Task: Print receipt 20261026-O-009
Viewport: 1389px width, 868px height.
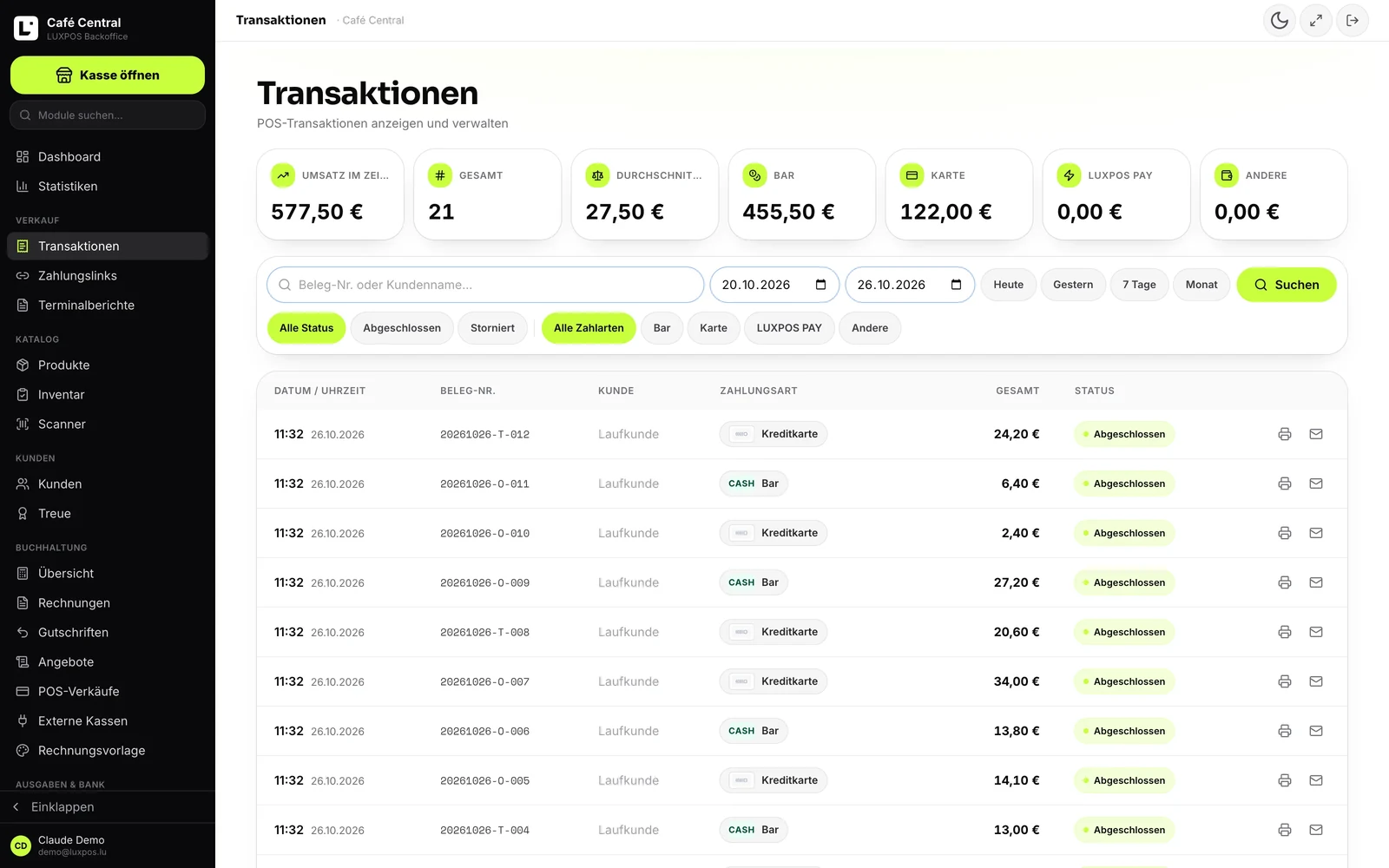Action: pyautogui.click(x=1285, y=582)
